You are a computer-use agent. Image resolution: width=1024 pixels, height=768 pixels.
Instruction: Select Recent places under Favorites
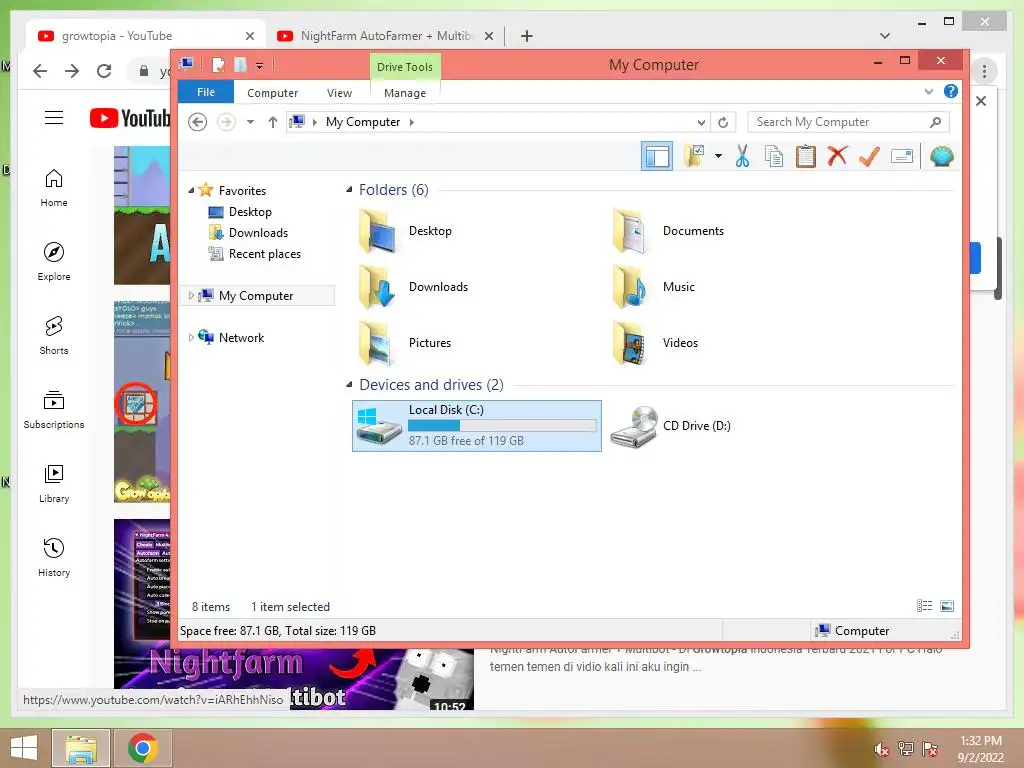(x=264, y=253)
